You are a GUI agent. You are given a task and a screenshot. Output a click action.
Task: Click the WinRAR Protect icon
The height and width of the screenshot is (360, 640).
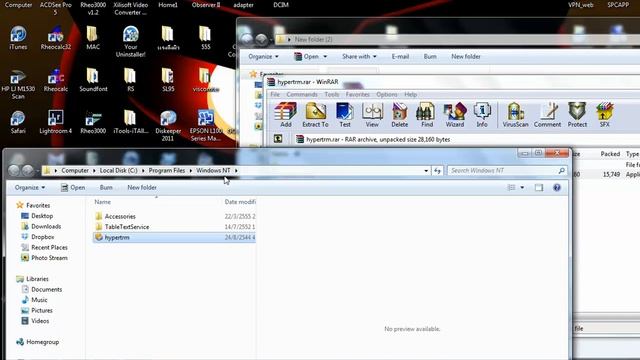coord(577,114)
